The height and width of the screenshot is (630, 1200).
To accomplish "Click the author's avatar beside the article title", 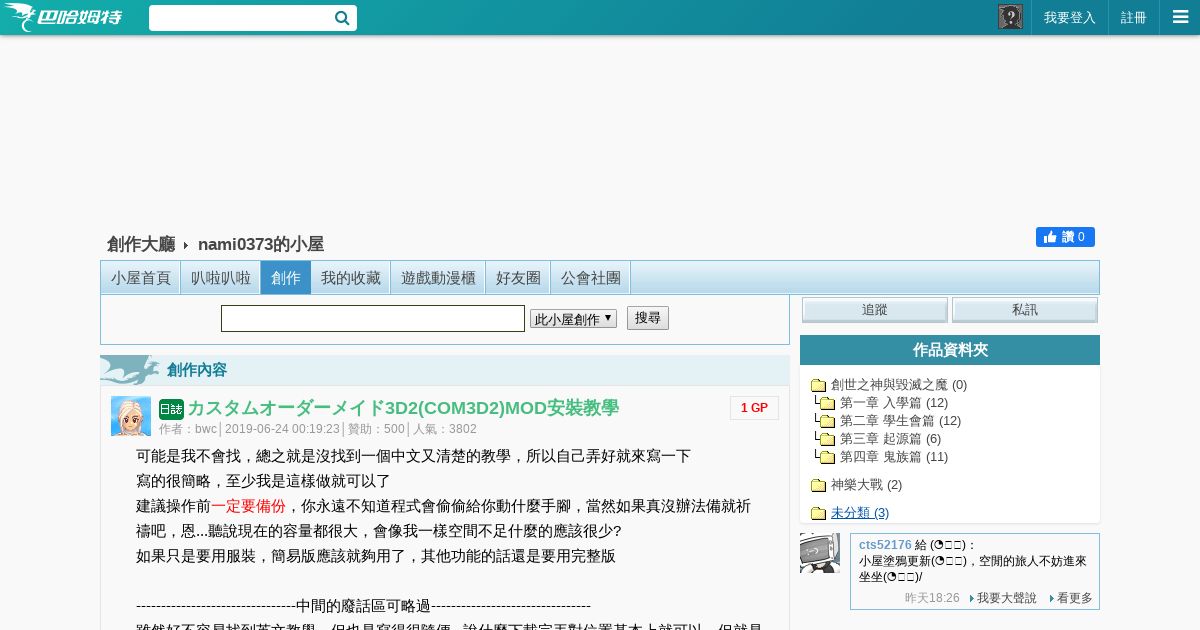I will [x=131, y=416].
